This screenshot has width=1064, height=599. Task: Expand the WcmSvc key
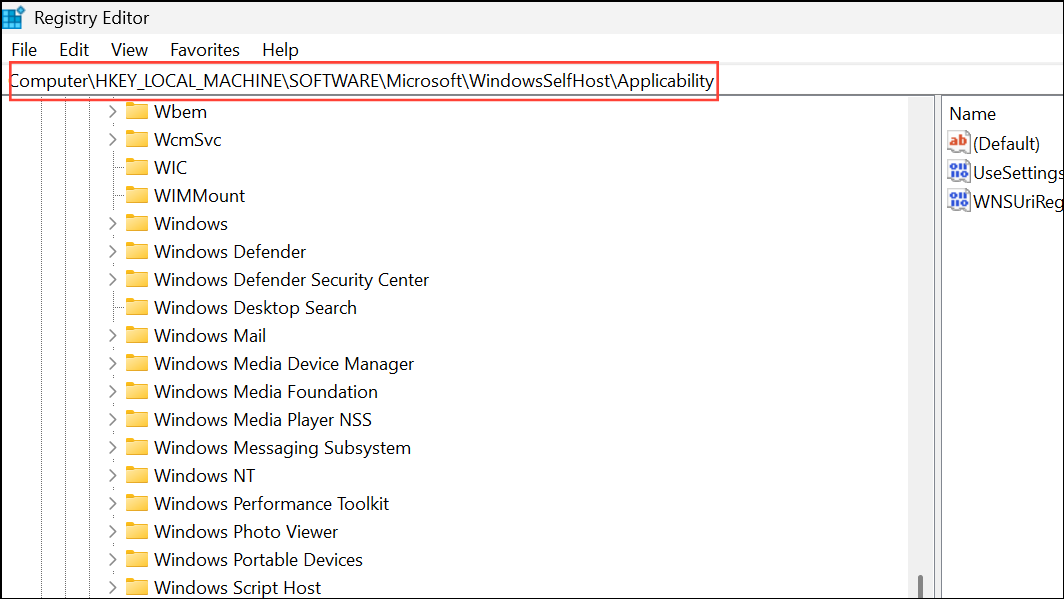pos(113,140)
